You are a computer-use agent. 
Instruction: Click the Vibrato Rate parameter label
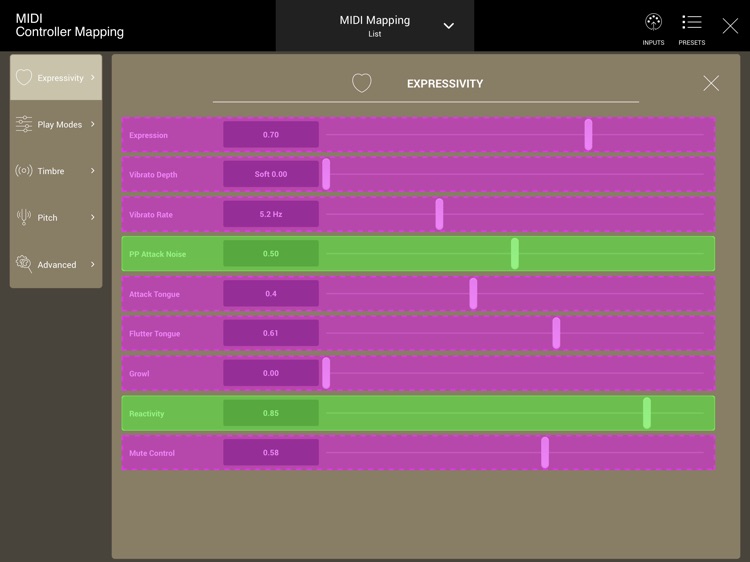point(151,215)
